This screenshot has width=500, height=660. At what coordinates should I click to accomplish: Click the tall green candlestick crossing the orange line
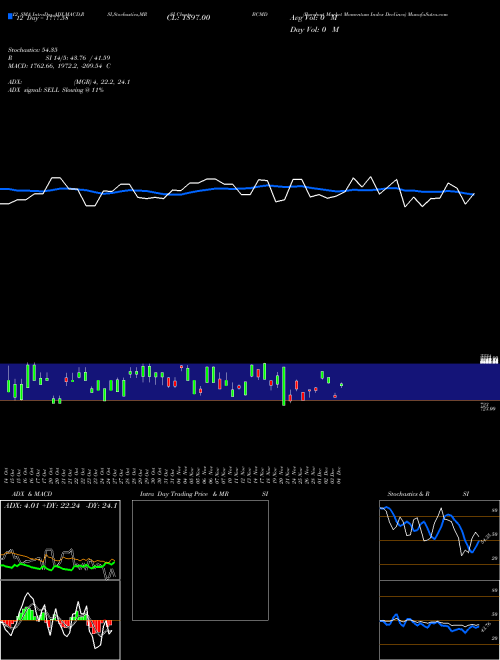(x=284, y=386)
